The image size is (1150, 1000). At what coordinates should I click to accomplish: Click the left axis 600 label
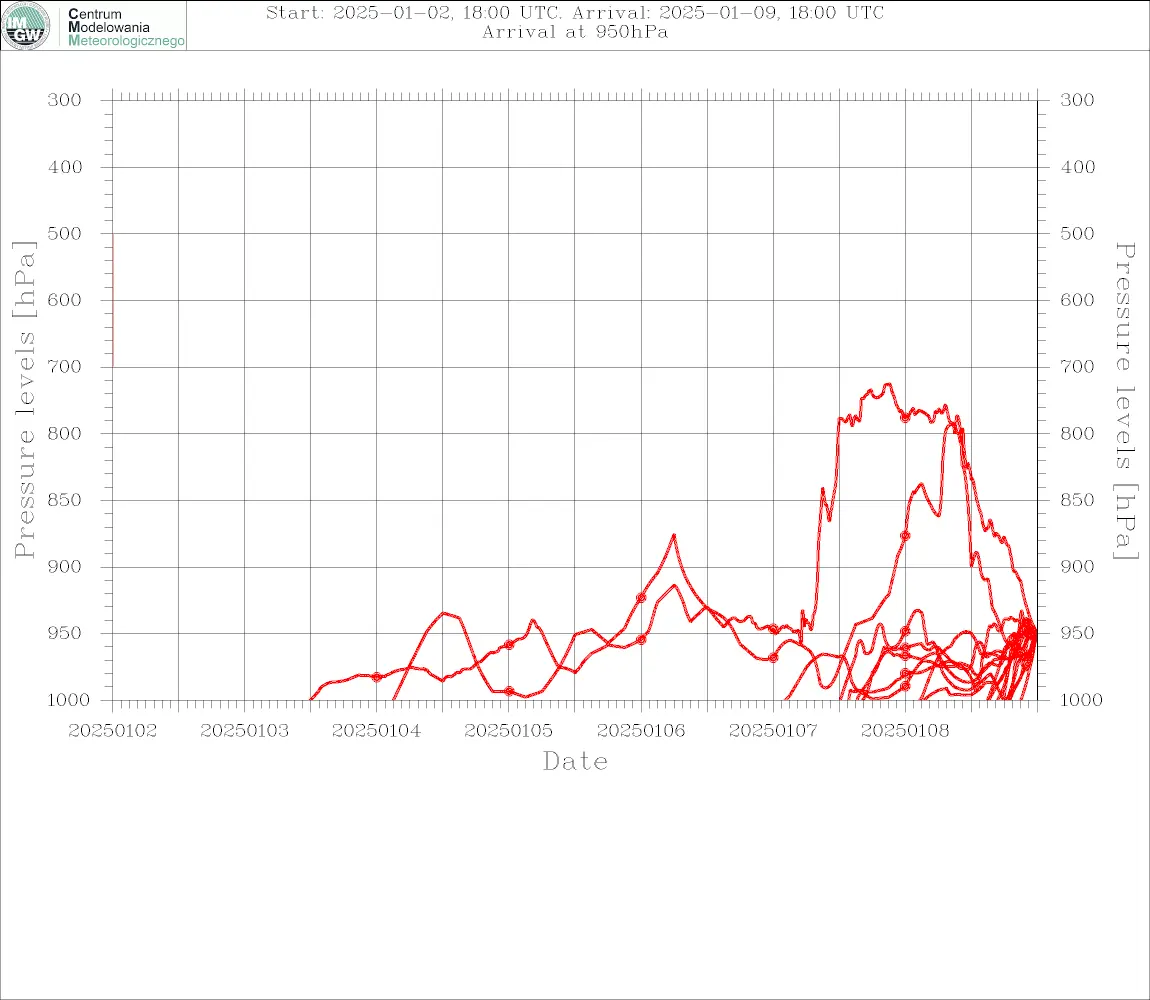[x=65, y=300]
